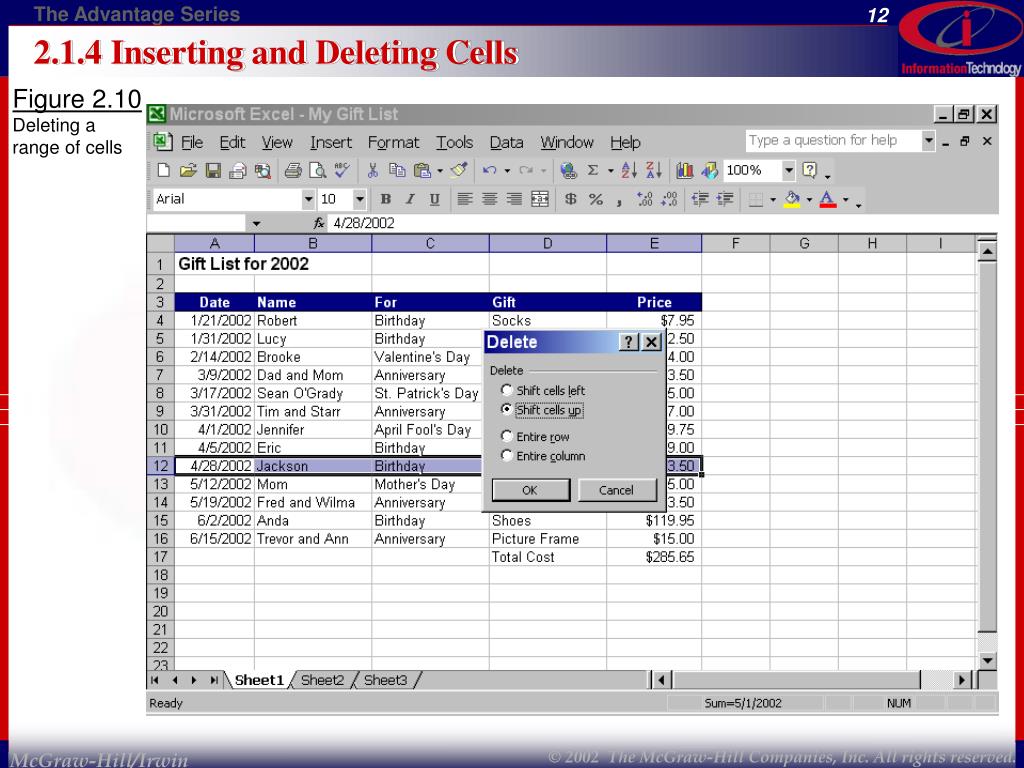
Task: Click Merge and Center icon
Action: tap(539, 199)
